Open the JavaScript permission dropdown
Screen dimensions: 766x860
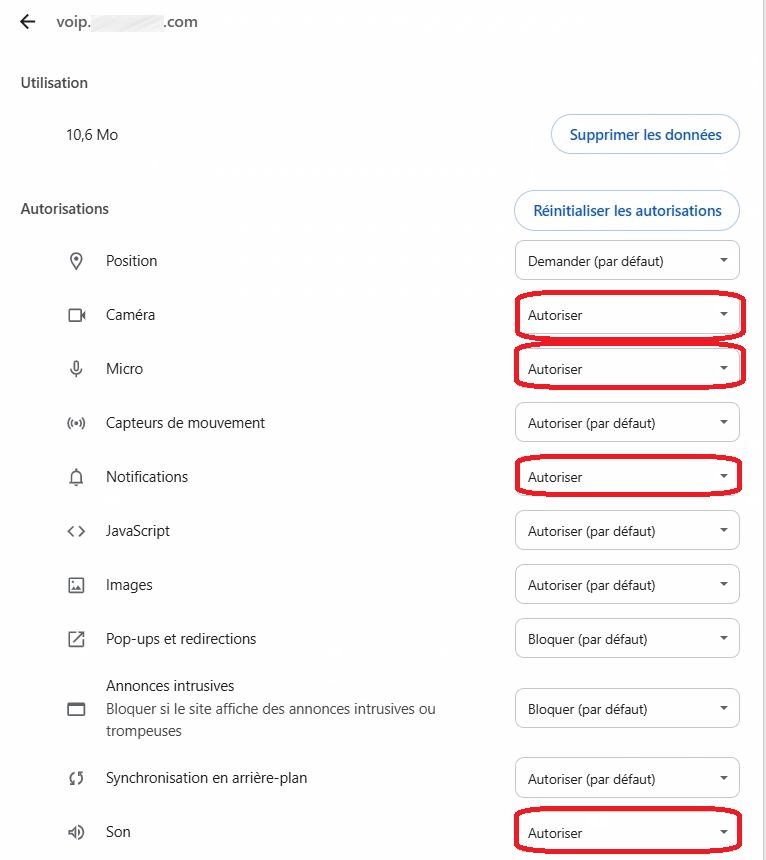tap(627, 531)
